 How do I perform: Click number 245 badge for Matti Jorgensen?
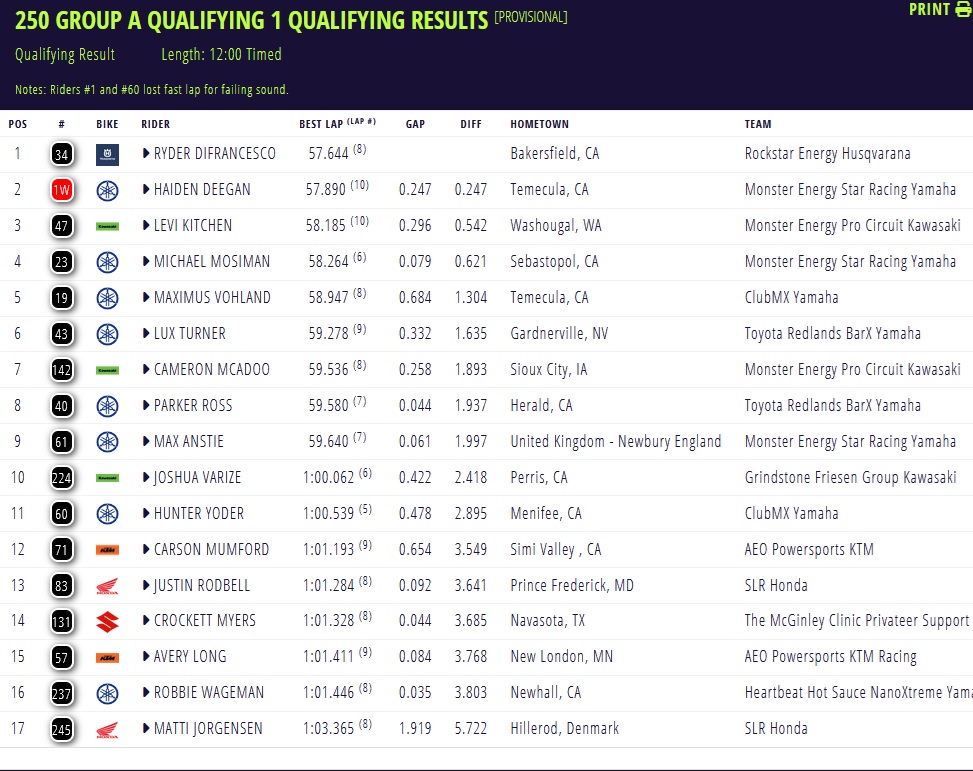62,729
